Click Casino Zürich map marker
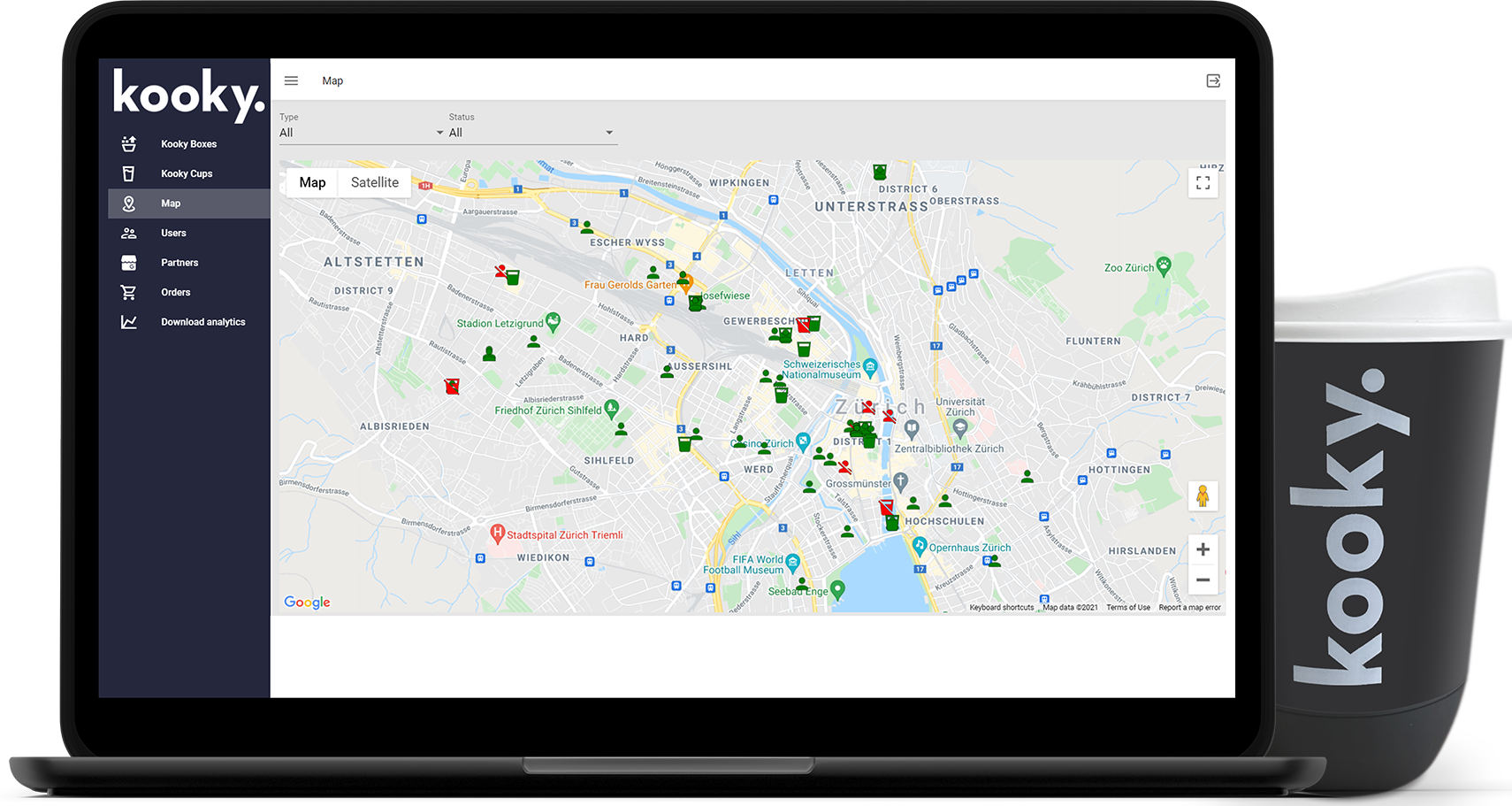 coord(803,441)
